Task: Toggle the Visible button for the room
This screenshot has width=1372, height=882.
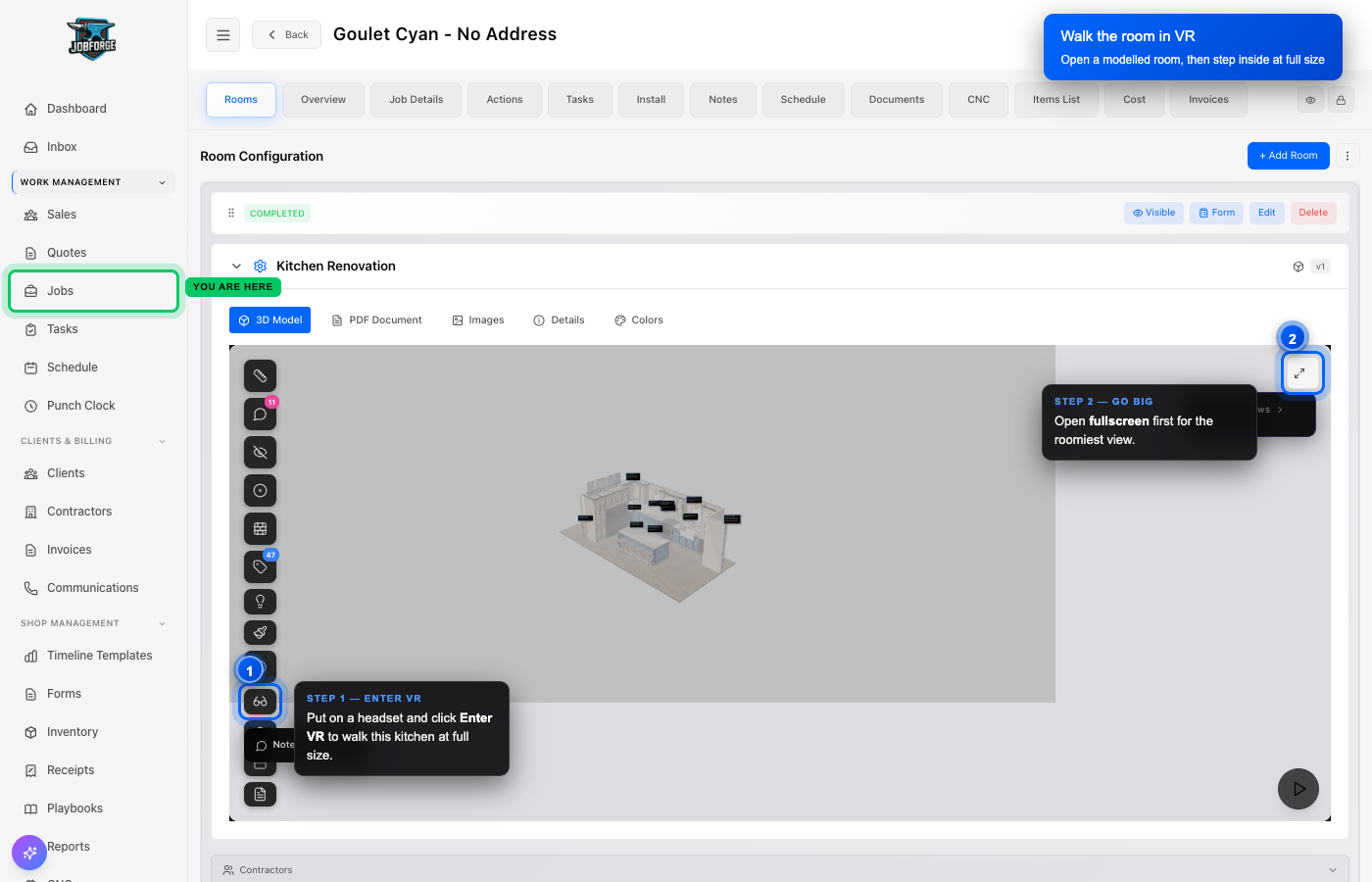Action: pos(1153,213)
